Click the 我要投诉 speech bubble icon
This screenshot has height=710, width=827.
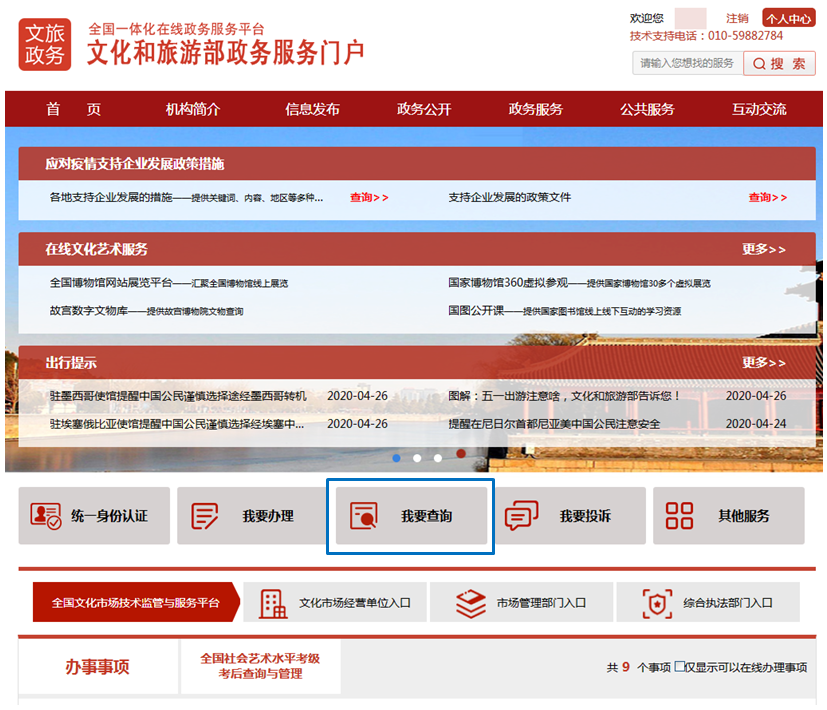coord(521,516)
